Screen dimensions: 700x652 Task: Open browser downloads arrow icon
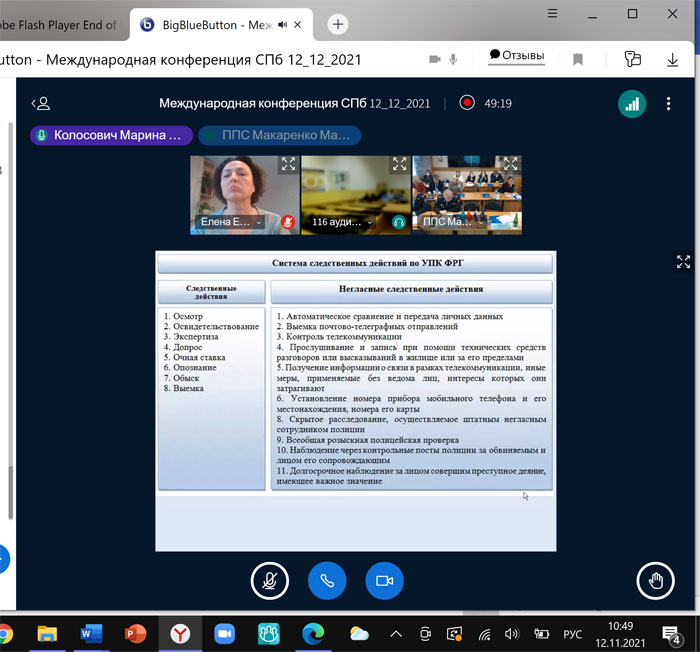[x=673, y=59]
